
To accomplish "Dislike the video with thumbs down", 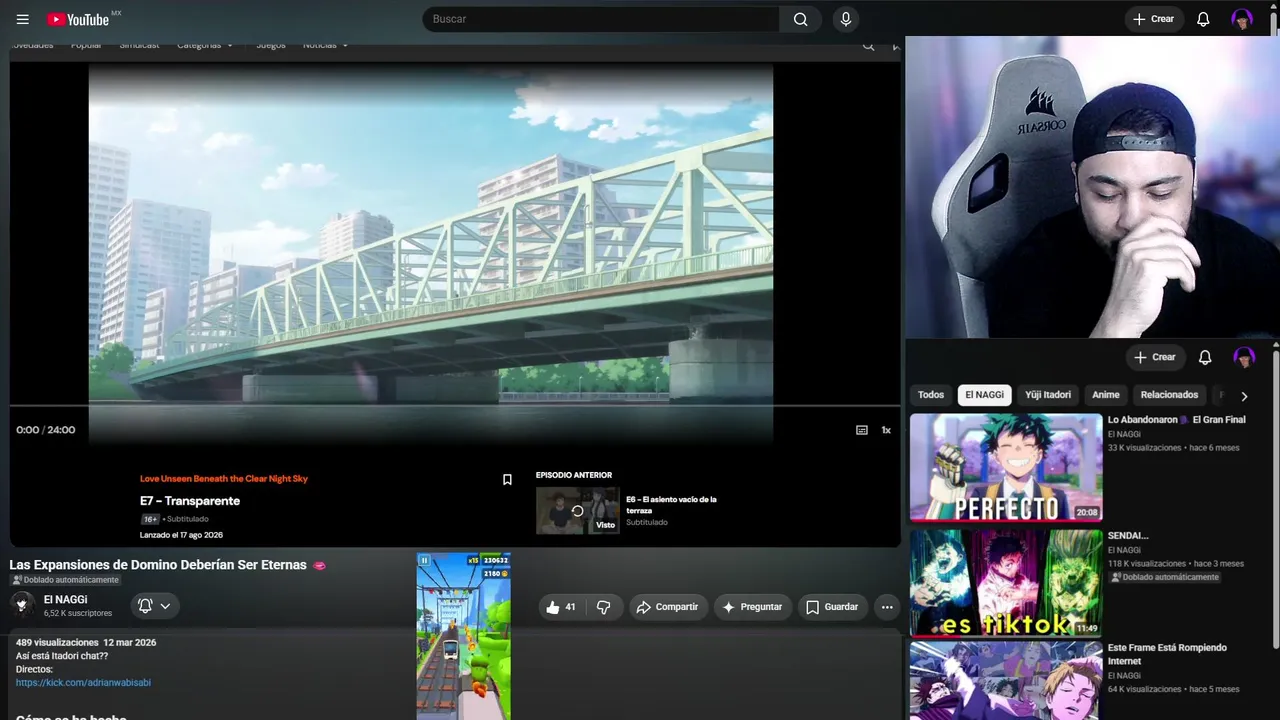I will pyautogui.click(x=604, y=607).
